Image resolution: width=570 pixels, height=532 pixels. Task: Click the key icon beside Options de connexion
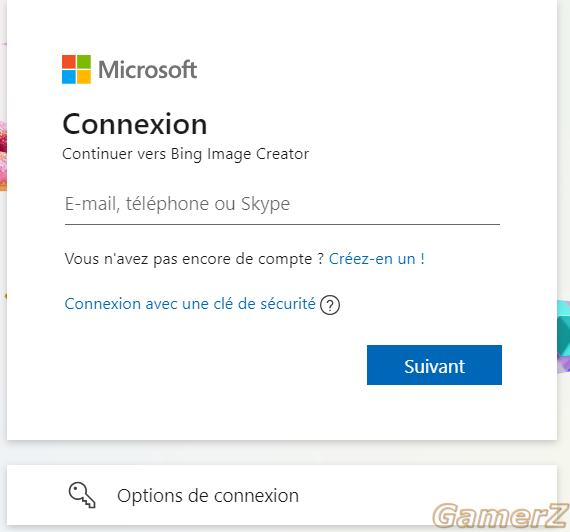pos(82,495)
